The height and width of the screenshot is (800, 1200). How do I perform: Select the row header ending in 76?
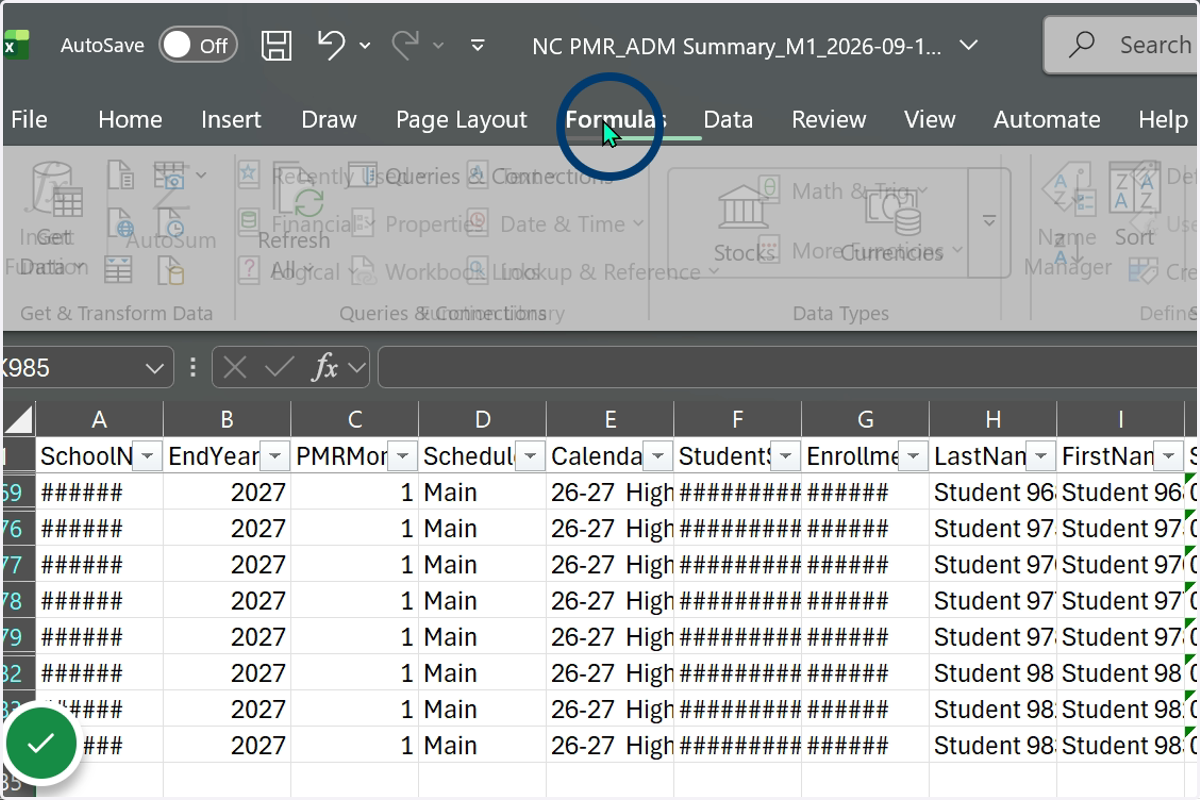[18, 528]
